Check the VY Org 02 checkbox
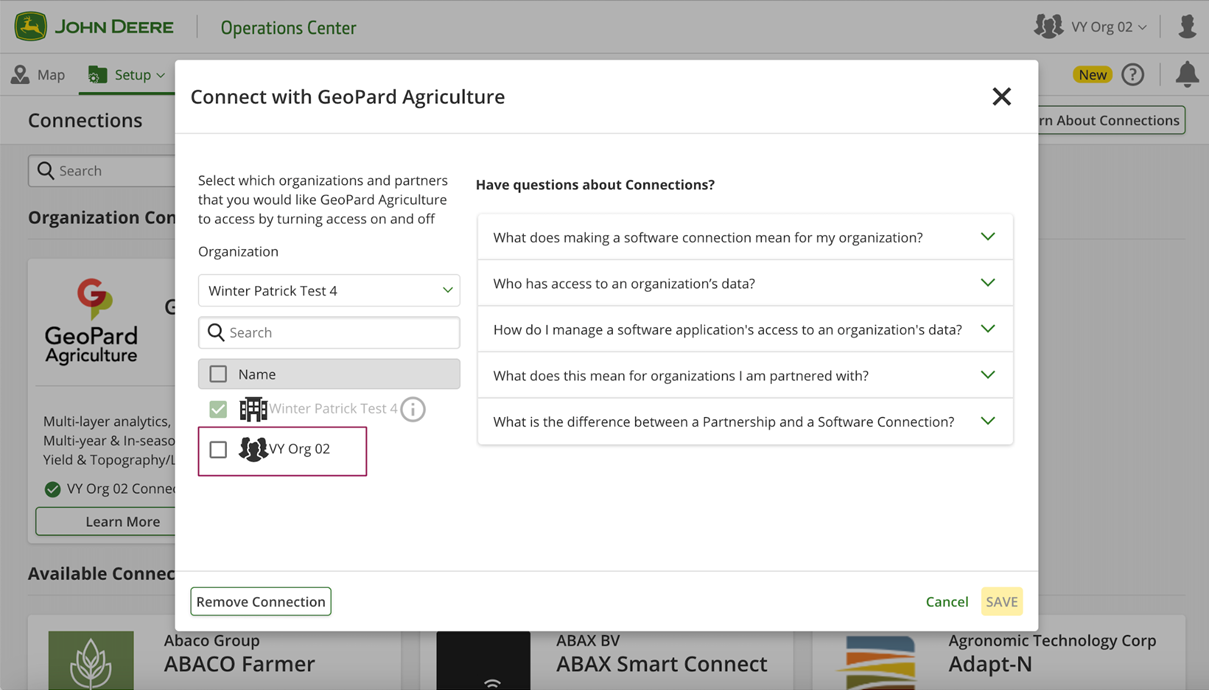This screenshot has height=690, width=1209. tap(218, 450)
